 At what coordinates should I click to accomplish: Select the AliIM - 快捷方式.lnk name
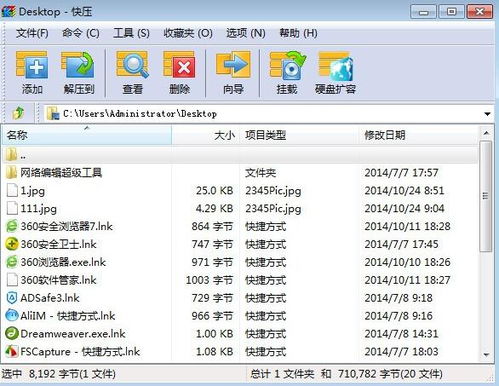68,316
